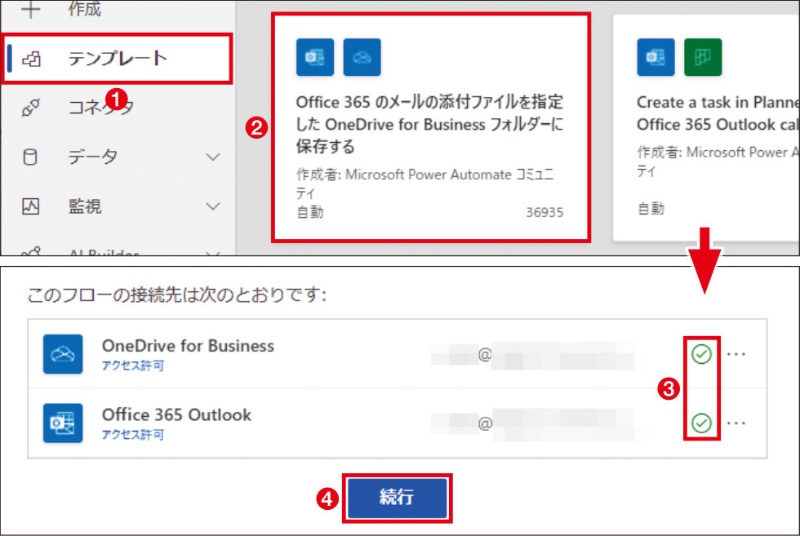Click the Office 365 Outlook connection name

click(x=177, y=415)
